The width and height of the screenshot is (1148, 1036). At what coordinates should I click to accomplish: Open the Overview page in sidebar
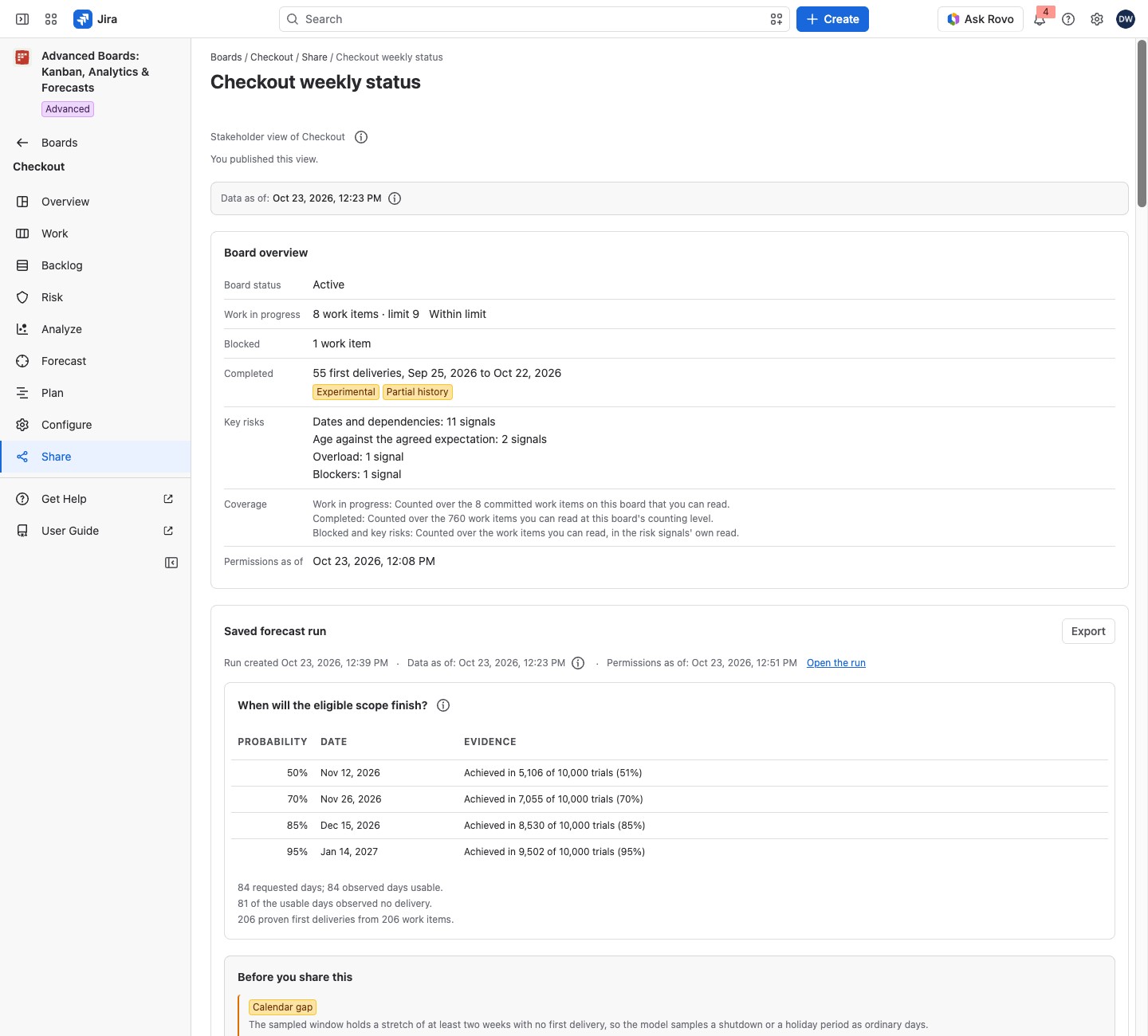point(96,202)
